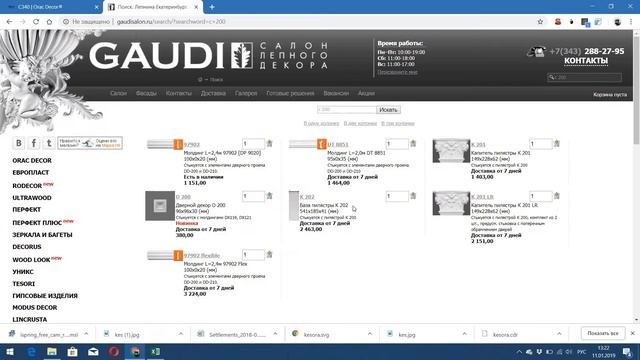The height and width of the screenshot is (360, 640).
Task: Open Mail app from taskbar
Action: pyautogui.click(x=93, y=352)
